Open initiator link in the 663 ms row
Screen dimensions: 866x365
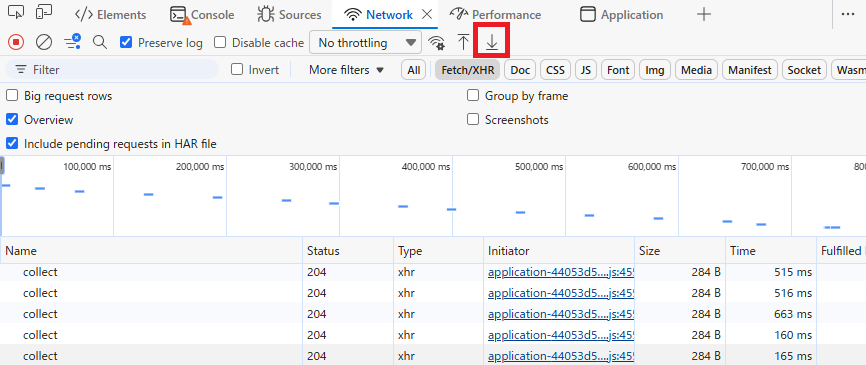coord(561,314)
